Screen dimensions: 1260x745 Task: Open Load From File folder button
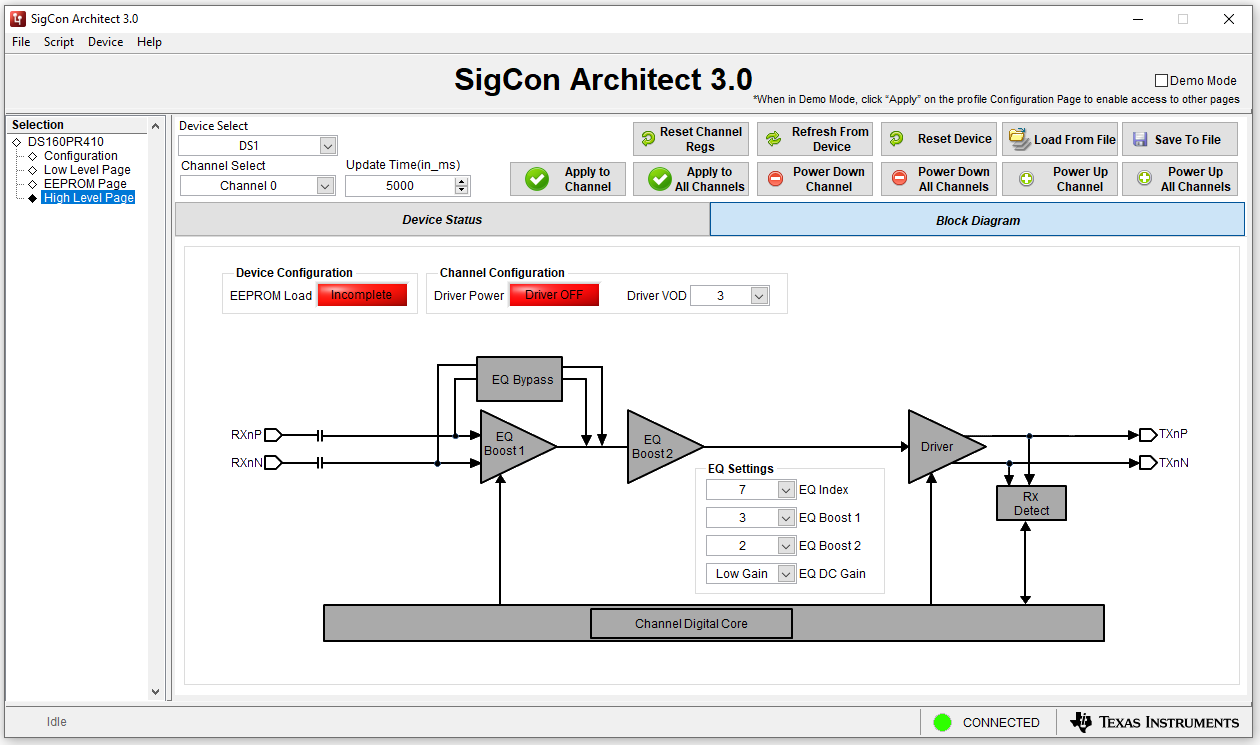click(1061, 139)
